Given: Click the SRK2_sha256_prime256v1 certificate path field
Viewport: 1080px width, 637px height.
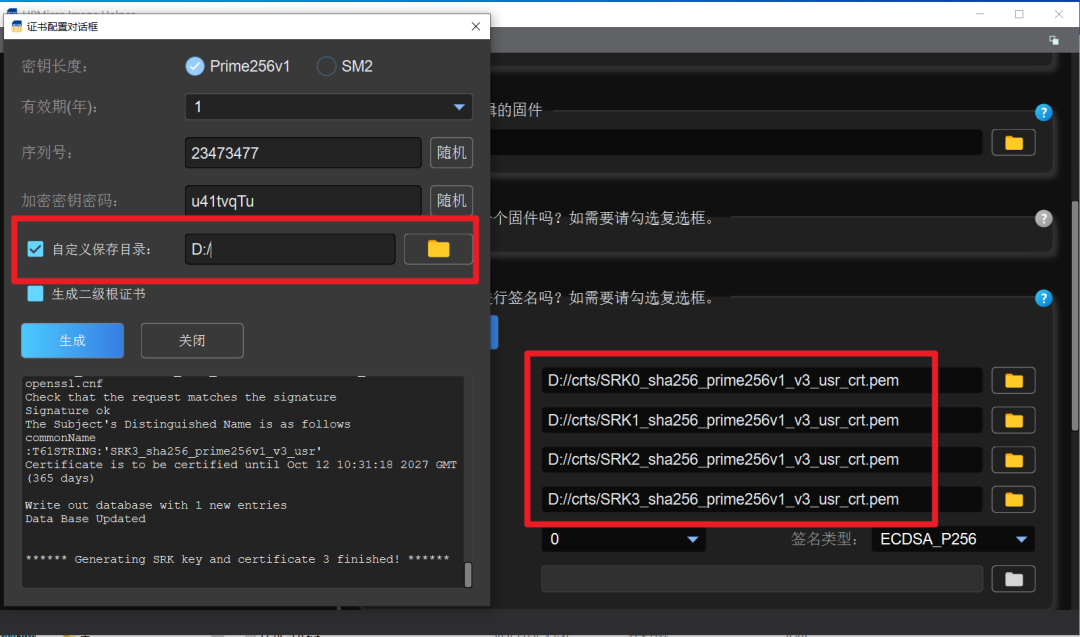Looking at the screenshot, I should click(762, 459).
